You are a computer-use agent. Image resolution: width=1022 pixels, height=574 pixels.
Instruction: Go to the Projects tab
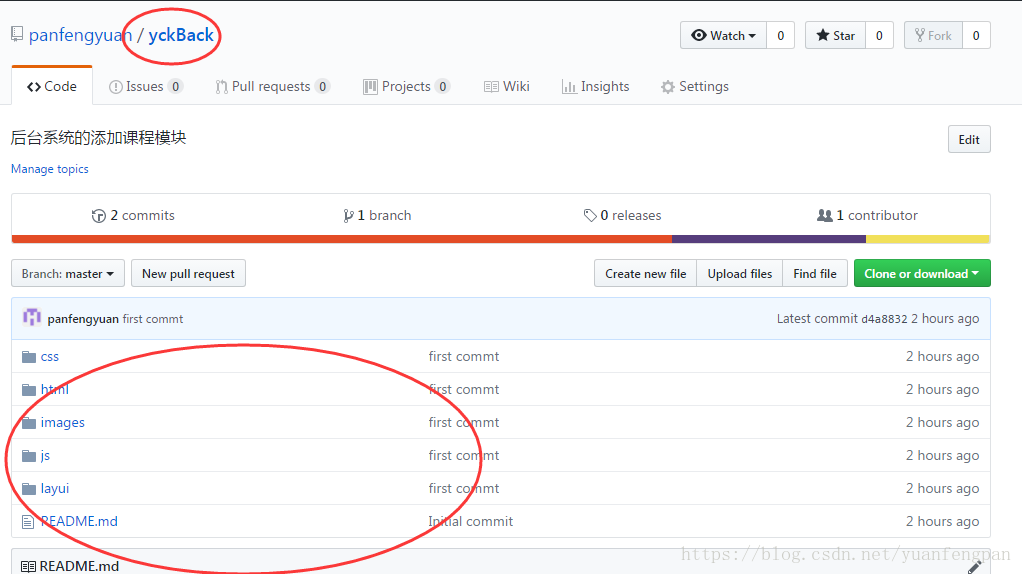tap(407, 86)
